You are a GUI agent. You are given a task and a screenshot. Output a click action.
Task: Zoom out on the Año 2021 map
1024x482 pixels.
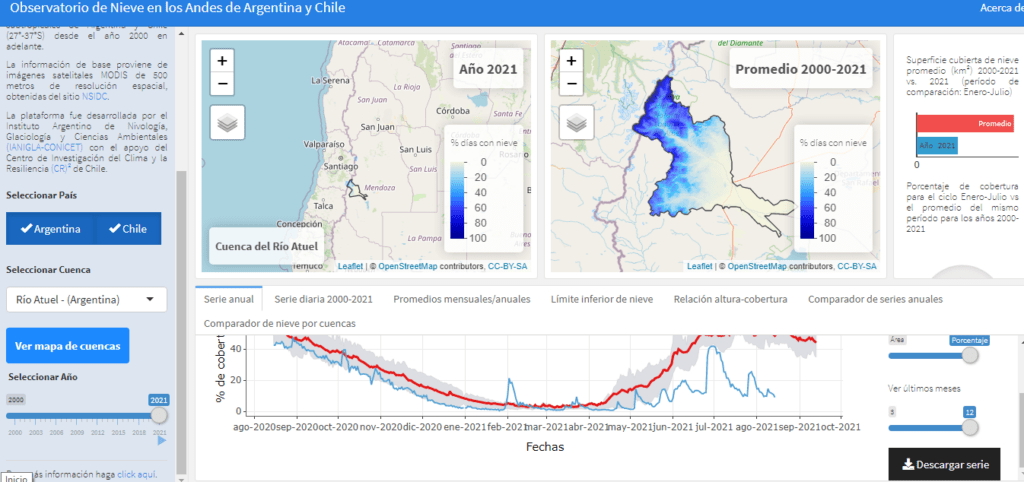point(222,83)
